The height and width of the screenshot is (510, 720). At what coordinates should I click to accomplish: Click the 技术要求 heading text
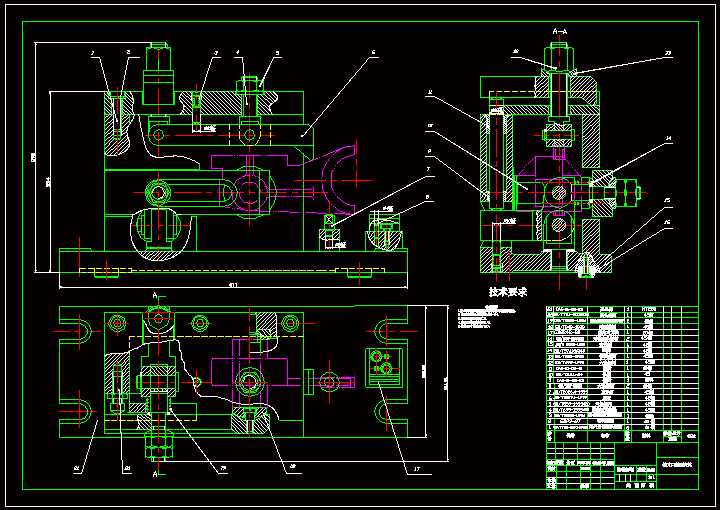(508, 292)
